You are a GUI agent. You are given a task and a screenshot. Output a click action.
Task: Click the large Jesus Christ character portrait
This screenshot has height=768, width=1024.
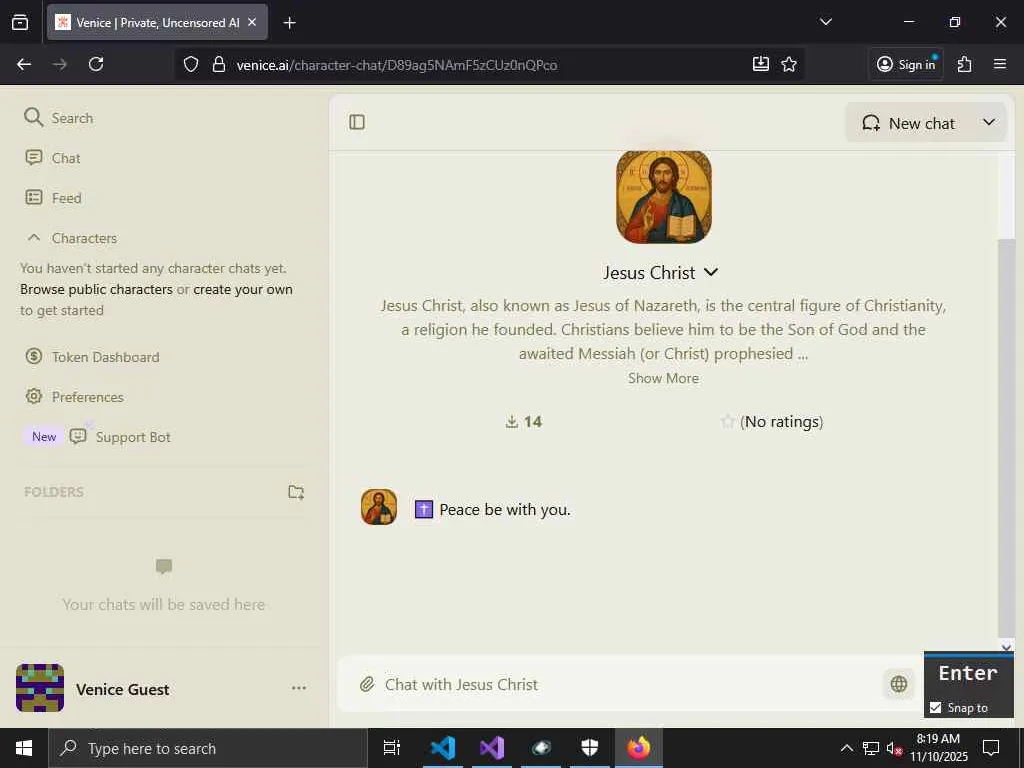(x=664, y=197)
